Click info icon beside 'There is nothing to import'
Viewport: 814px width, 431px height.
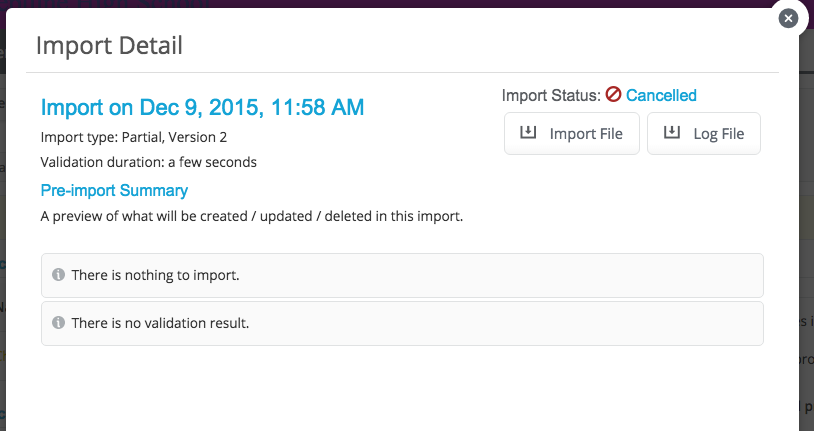click(x=58, y=274)
